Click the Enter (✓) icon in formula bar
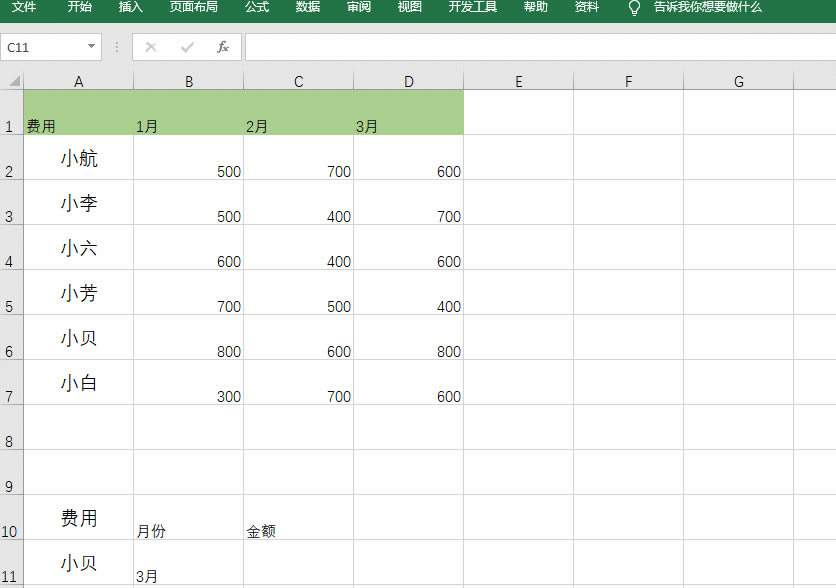 [x=187, y=46]
